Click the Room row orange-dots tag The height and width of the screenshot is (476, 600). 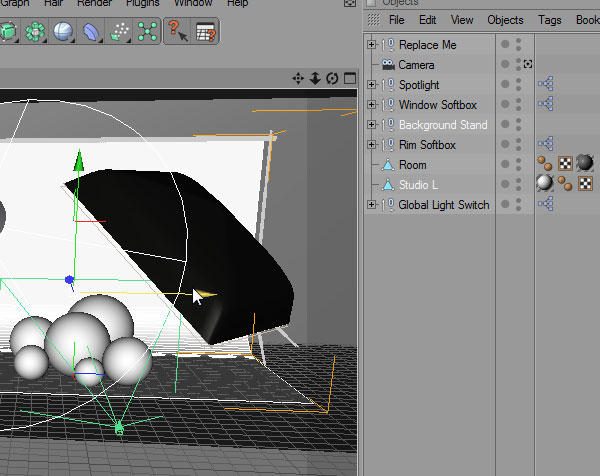[545, 163]
